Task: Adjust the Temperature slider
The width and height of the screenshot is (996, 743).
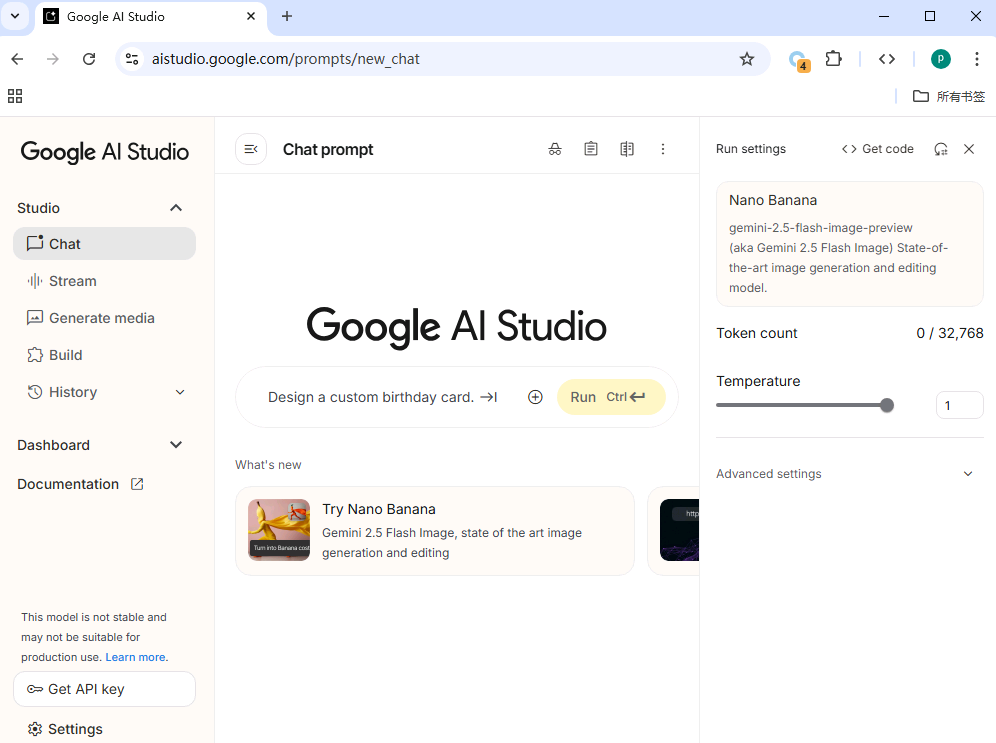Action: [886, 405]
